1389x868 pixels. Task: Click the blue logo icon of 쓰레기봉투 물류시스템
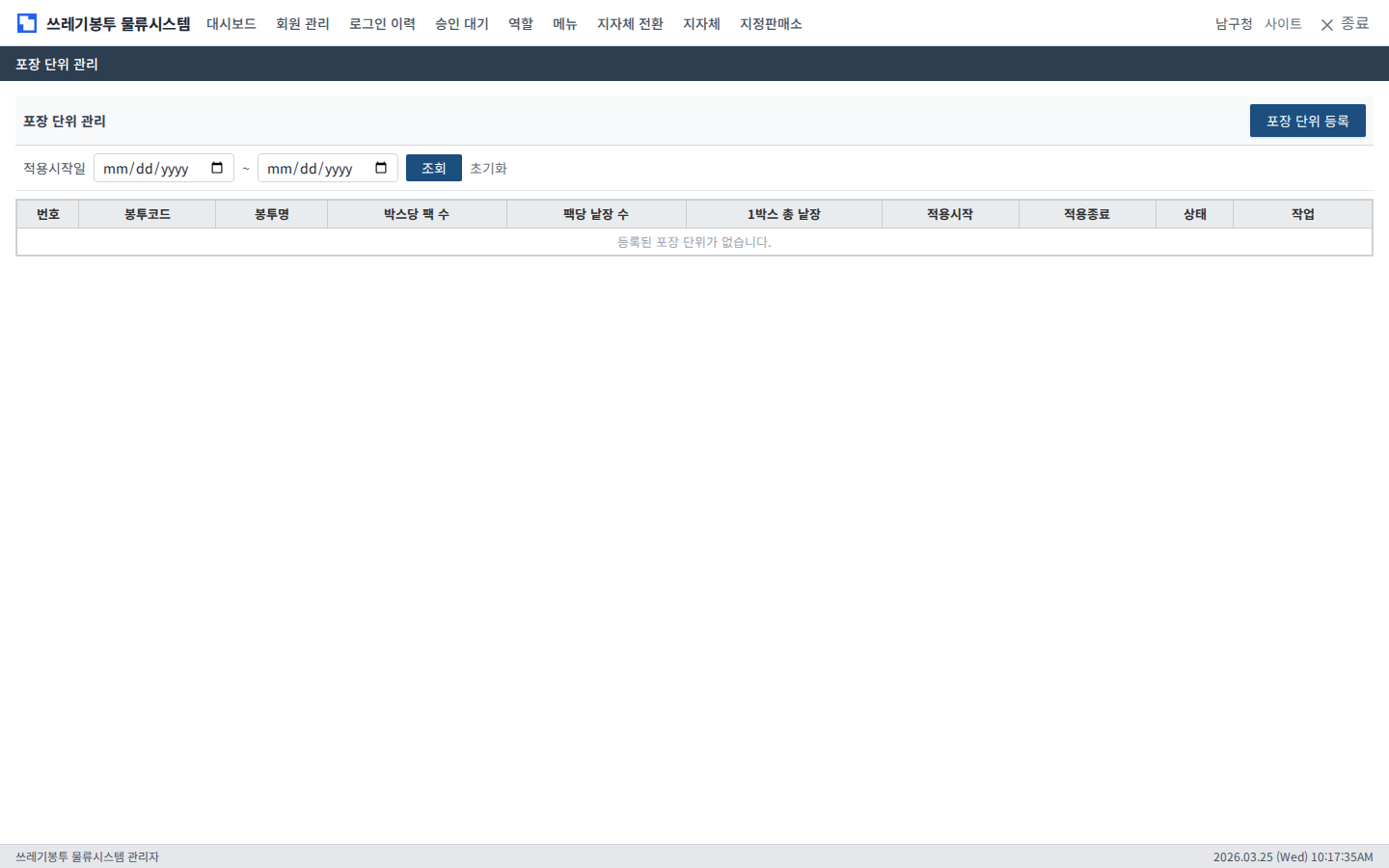[27, 23]
